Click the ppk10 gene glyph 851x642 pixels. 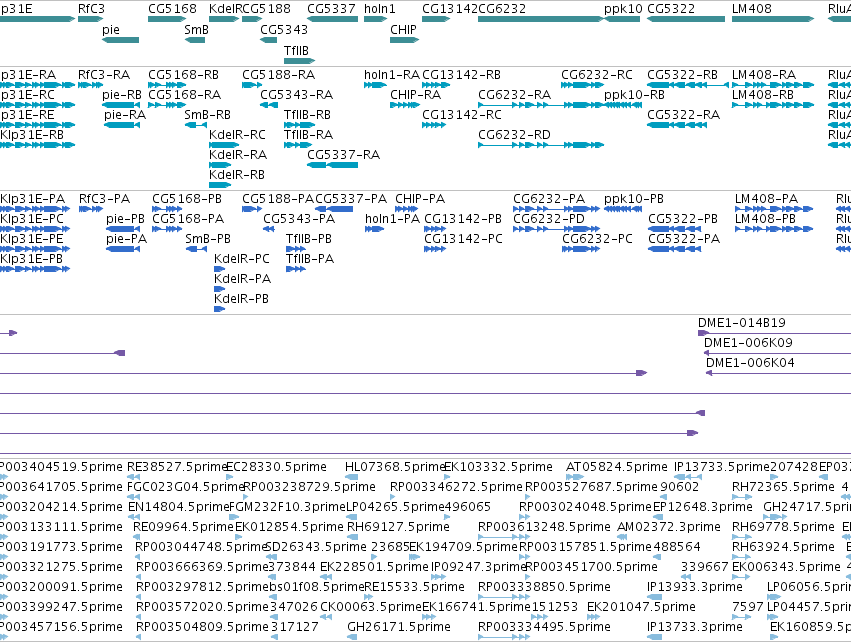[x=623, y=19]
